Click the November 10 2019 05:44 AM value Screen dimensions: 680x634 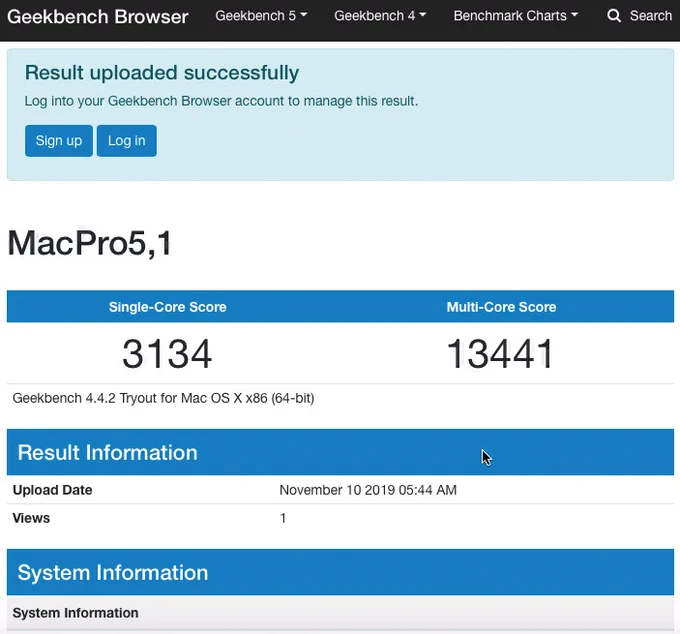368,490
